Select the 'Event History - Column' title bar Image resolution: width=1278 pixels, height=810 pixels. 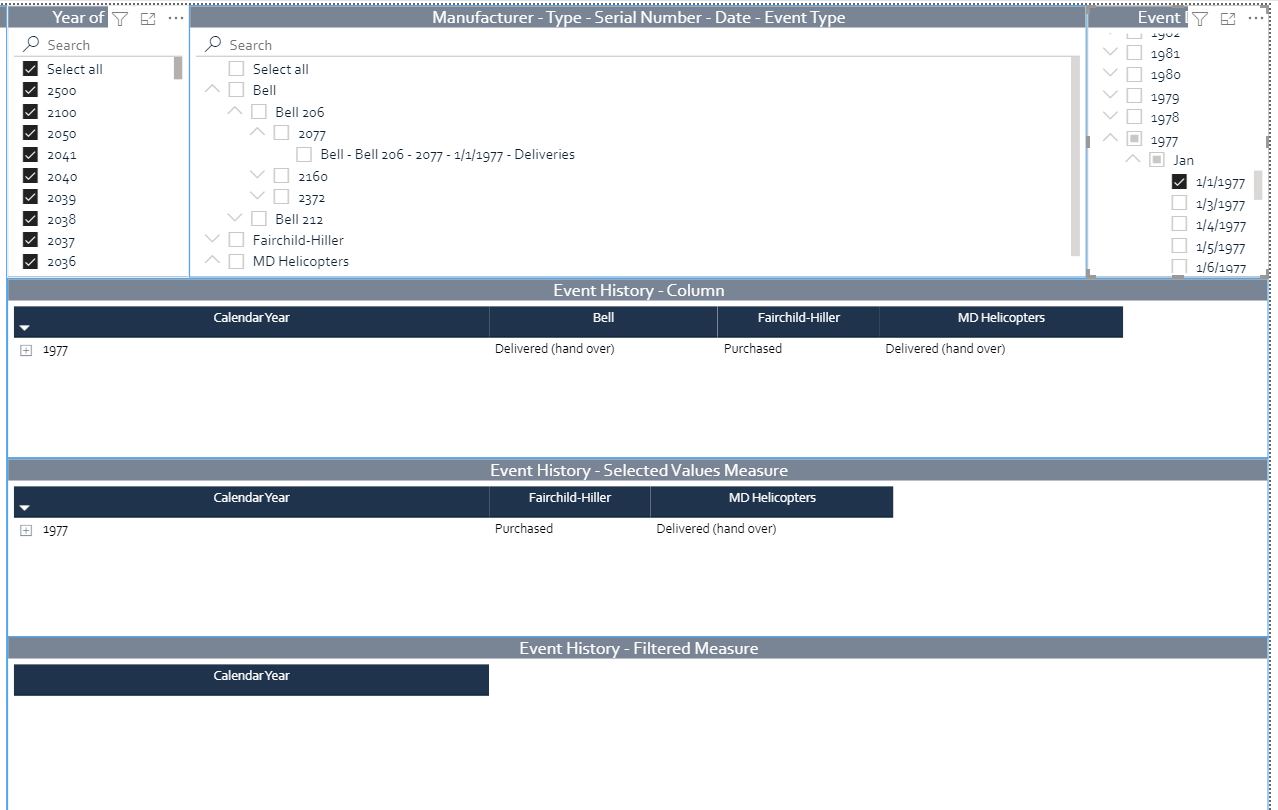638,290
